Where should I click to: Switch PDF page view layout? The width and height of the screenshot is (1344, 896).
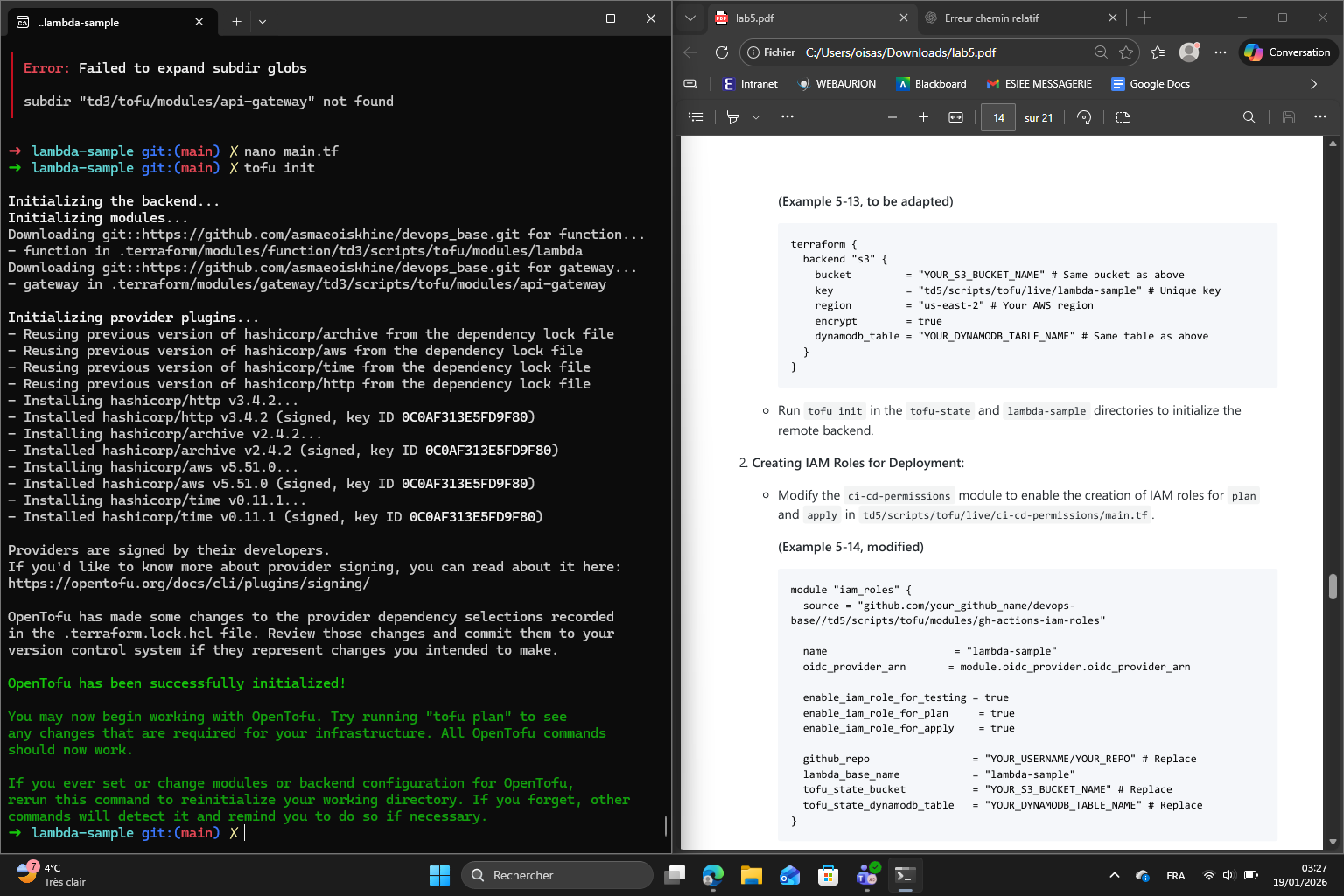click(x=1123, y=117)
